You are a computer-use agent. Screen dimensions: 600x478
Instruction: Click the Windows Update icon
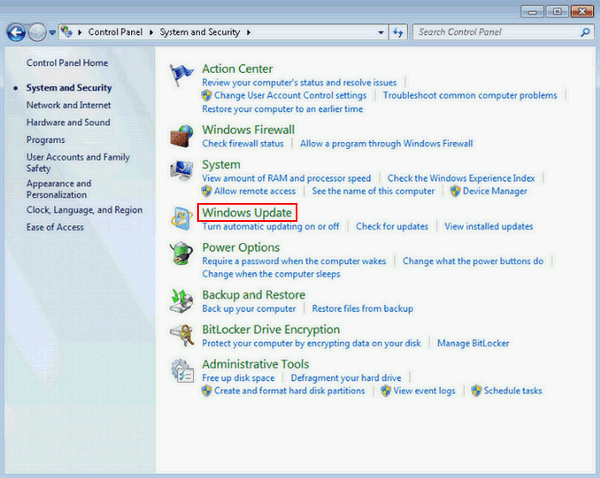181,219
